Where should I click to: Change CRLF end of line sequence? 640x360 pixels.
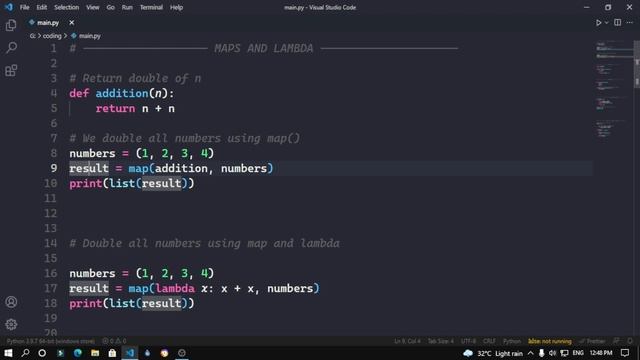489,341
